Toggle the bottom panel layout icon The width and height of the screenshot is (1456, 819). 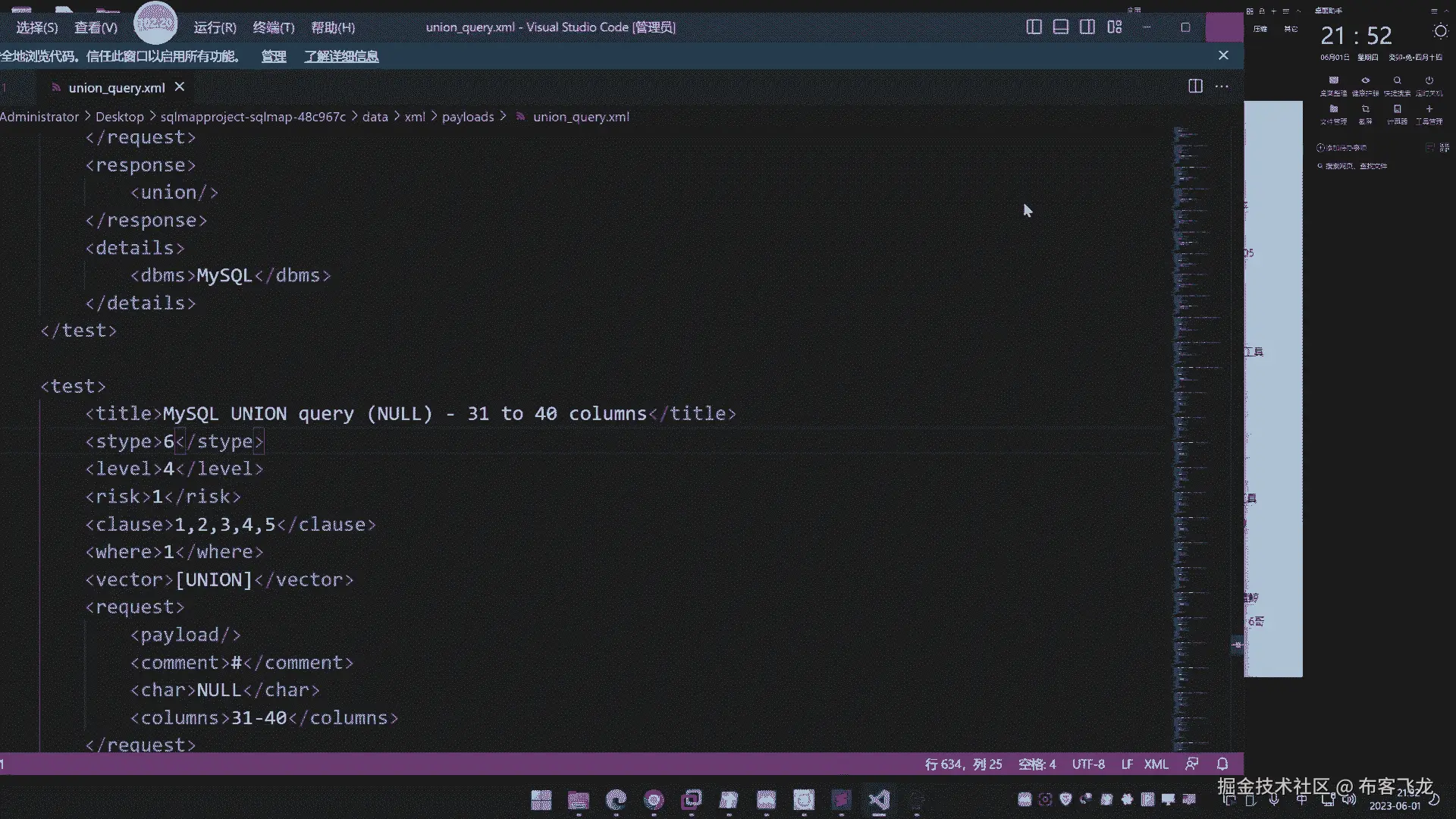(1061, 27)
